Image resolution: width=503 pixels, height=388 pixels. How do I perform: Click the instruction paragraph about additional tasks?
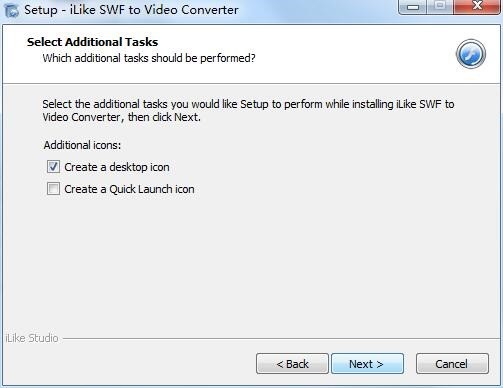click(248, 111)
